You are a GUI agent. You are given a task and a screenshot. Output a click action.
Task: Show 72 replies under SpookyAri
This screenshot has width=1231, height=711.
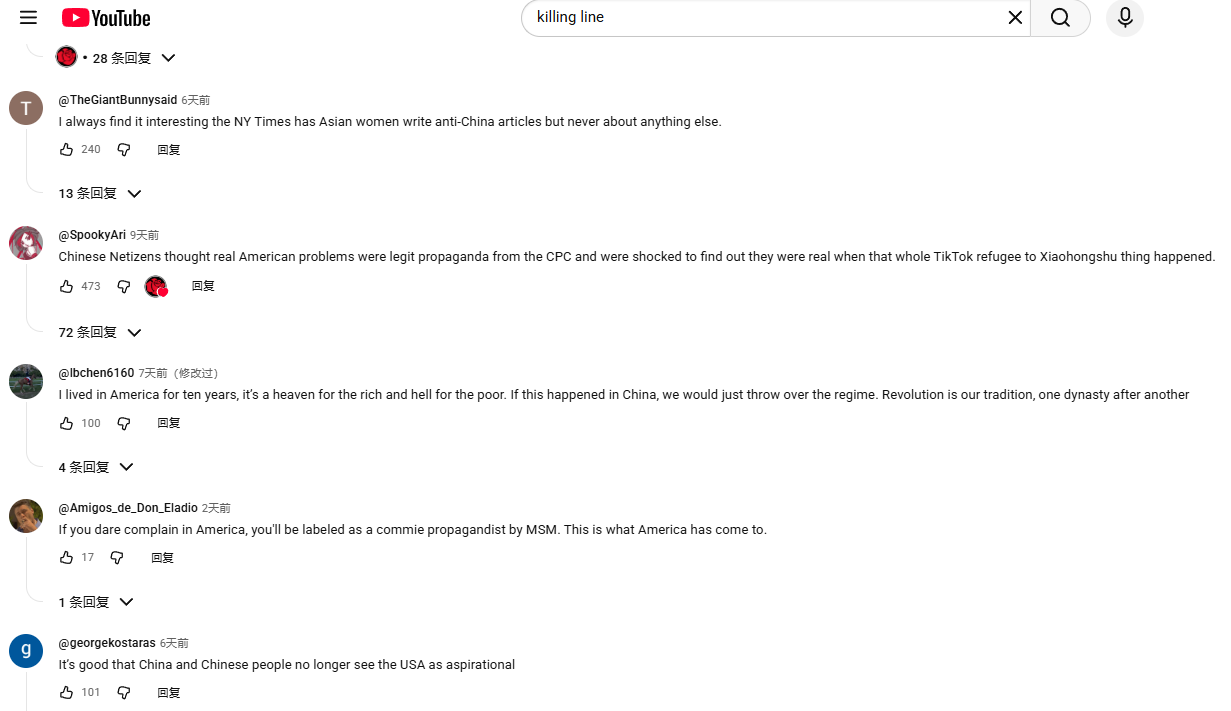(100, 332)
